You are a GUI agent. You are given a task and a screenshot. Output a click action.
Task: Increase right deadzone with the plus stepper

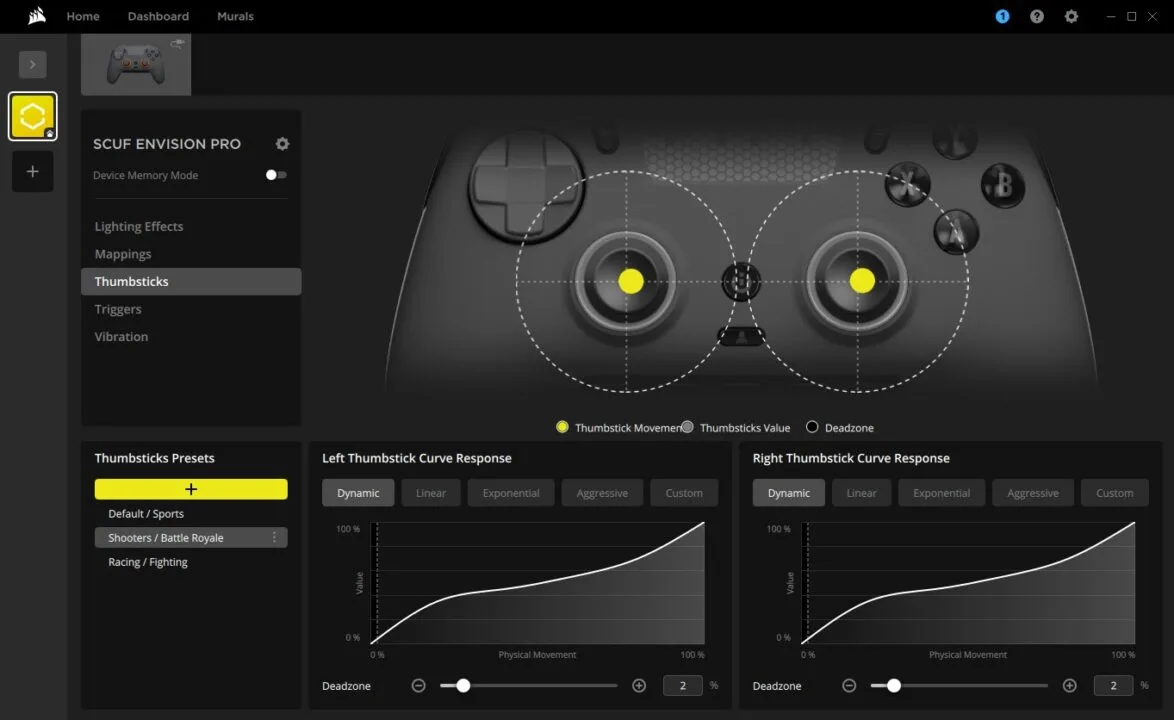1069,686
